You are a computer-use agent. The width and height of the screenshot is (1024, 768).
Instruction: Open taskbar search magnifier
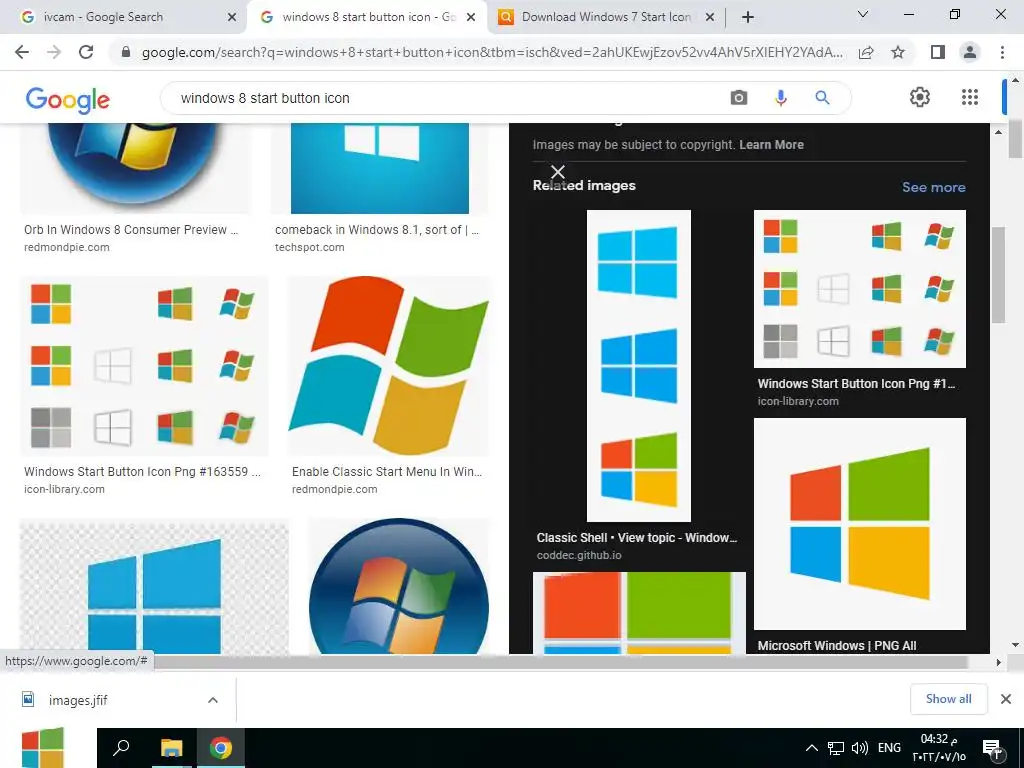(x=121, y=748)
